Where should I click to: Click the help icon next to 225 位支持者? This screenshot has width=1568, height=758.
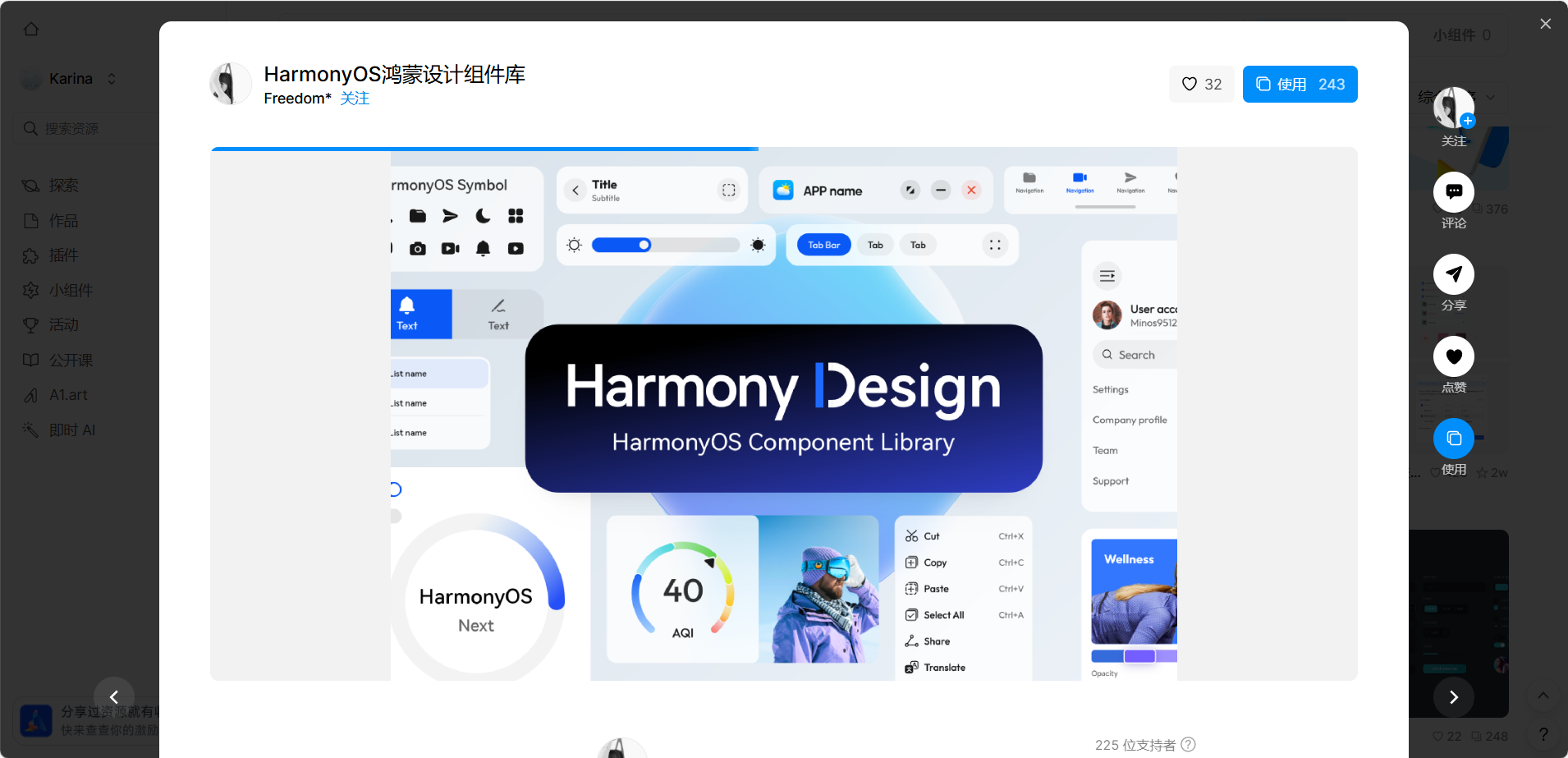coord(1188,745)
